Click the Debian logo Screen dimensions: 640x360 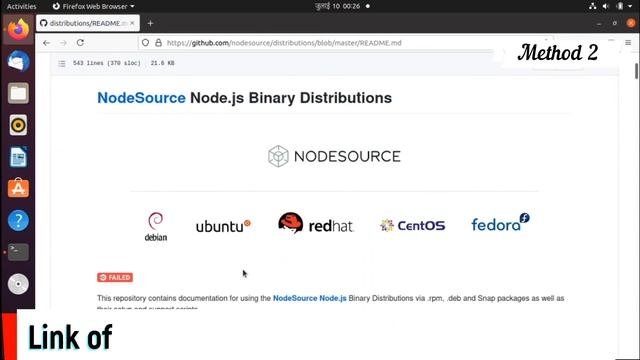point(156,226)
